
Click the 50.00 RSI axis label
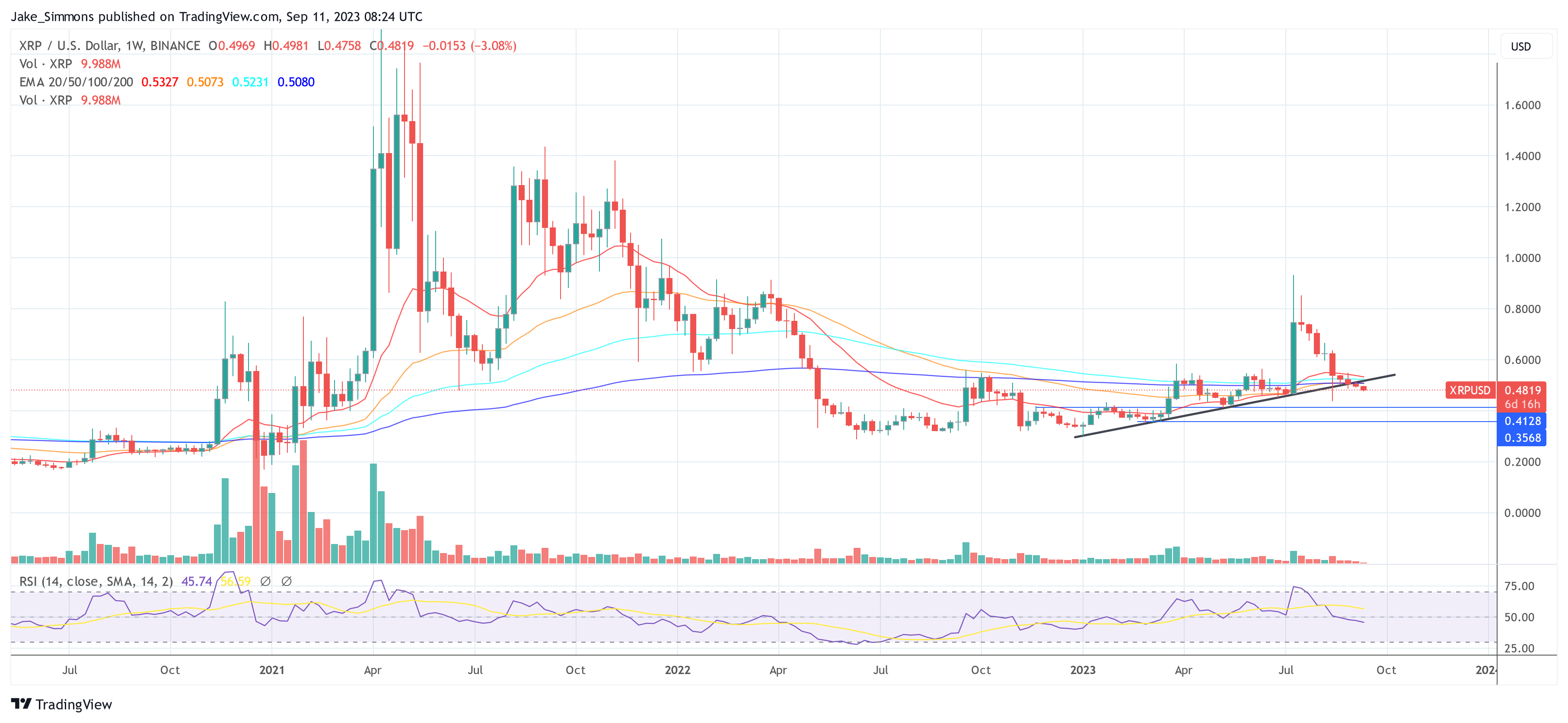coord(1519,617)
